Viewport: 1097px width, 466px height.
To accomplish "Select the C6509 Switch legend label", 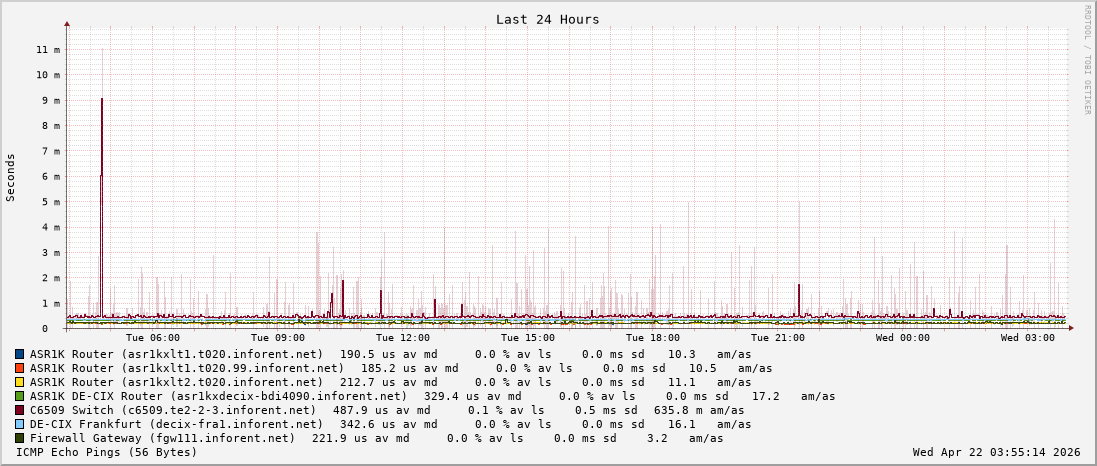I will (172, 410).
